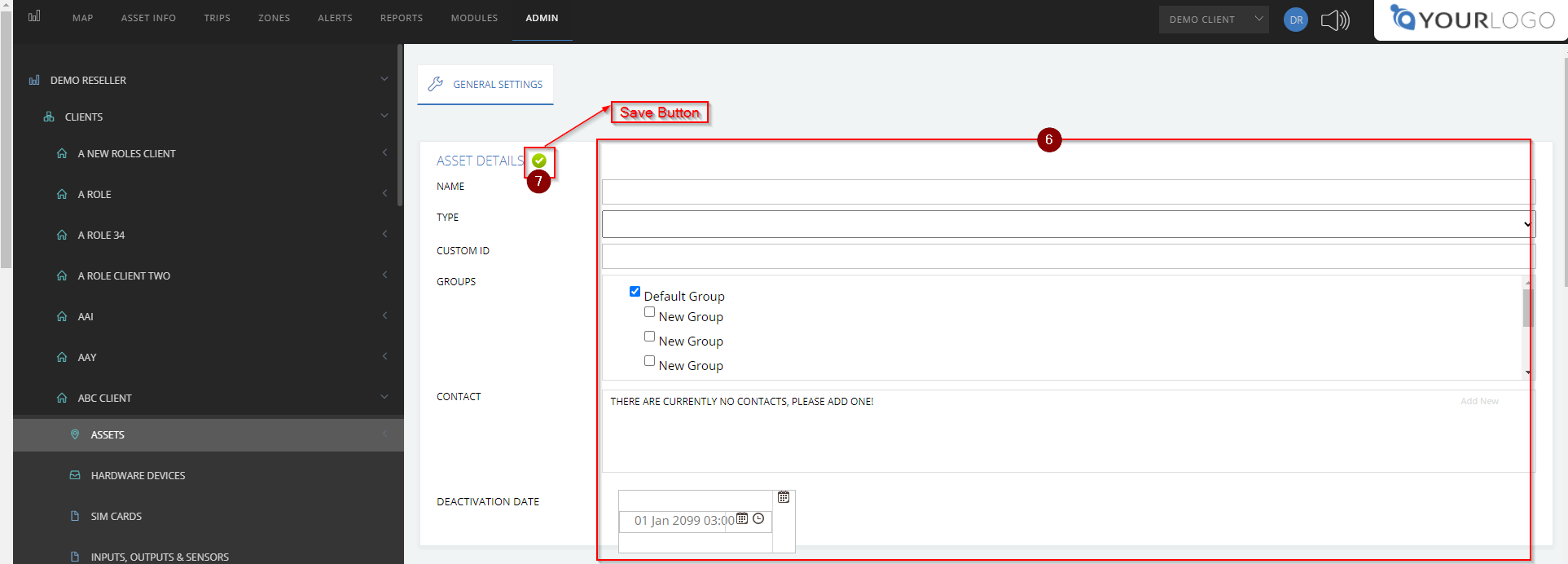Click the speaker sound icon in the header
Screen dimensions: 1568x564
coord(1335,20)
